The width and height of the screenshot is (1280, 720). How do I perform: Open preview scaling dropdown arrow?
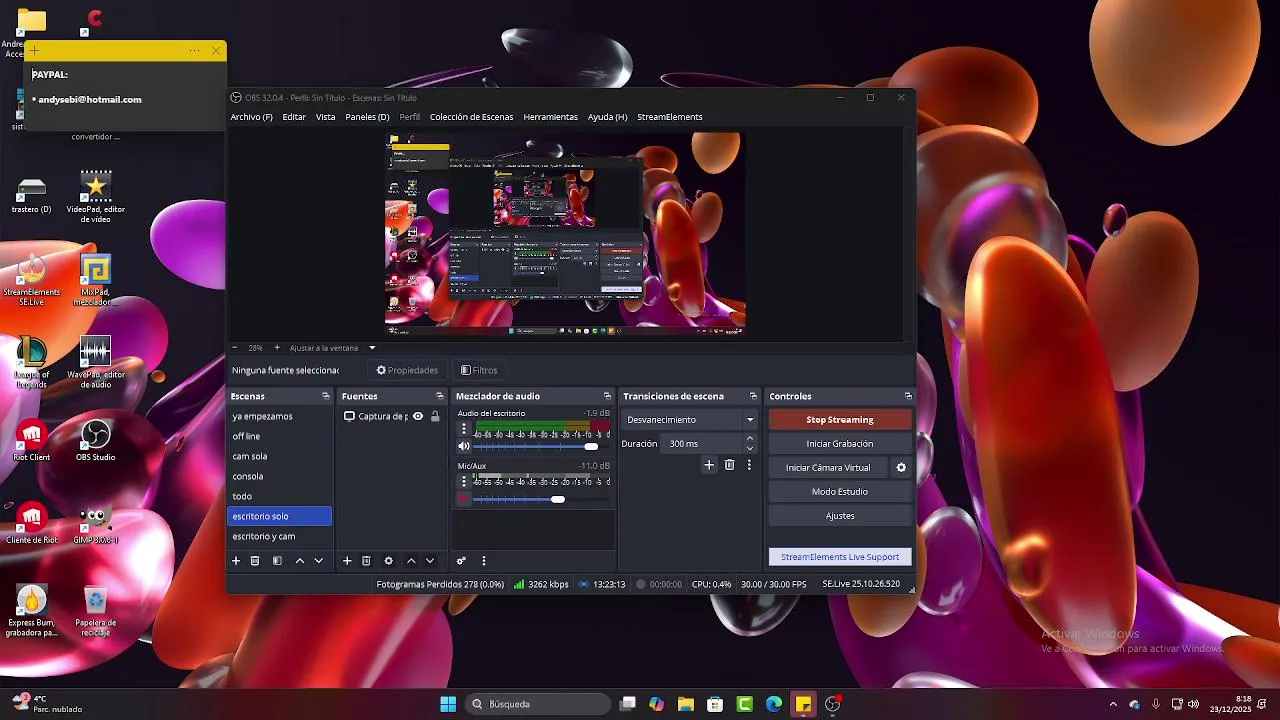tap(372, 348)
